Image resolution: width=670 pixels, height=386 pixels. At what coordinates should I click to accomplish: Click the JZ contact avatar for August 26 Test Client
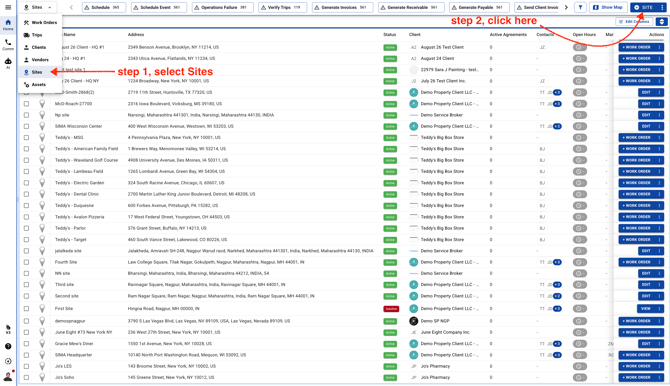click(542, 47)
